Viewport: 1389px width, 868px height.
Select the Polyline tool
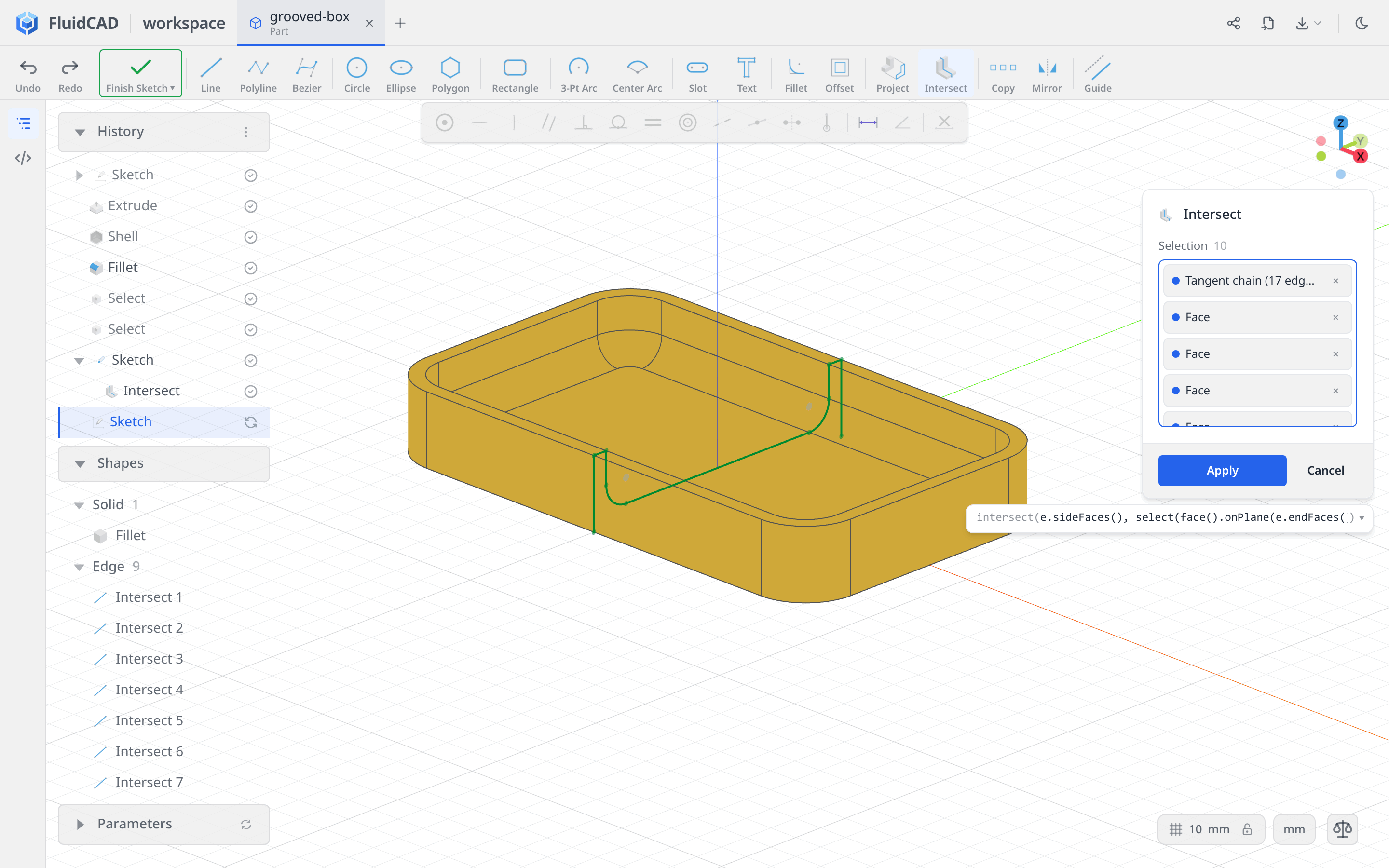(x=259, y=74)
